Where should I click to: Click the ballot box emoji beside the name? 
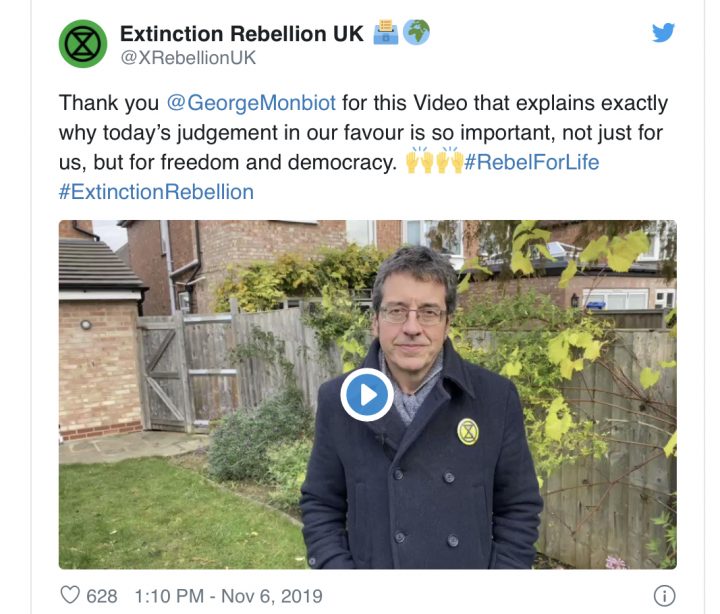386,32
